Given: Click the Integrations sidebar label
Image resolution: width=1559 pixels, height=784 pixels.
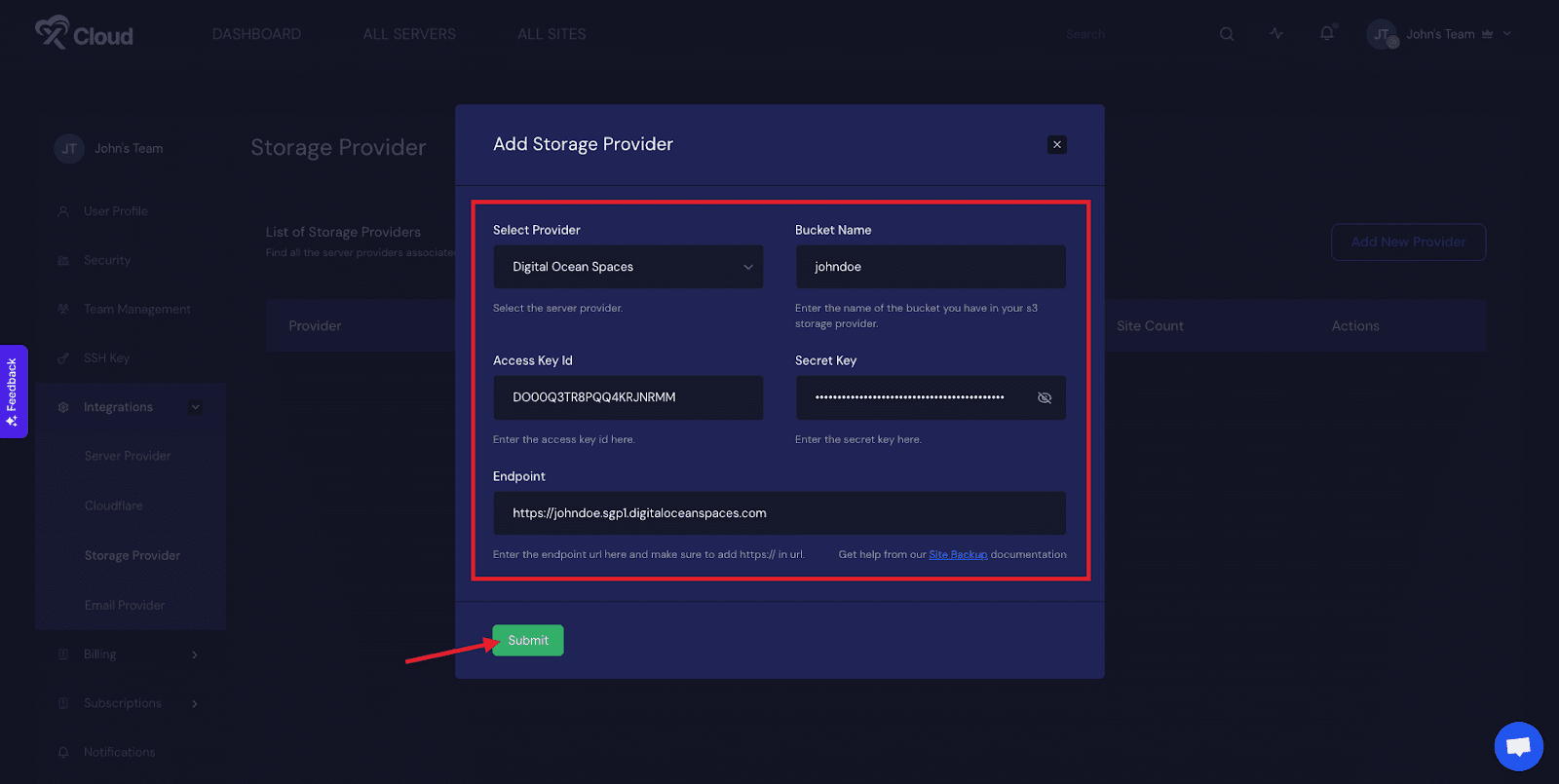Looking at the screenshot, I should coord(118,407).
